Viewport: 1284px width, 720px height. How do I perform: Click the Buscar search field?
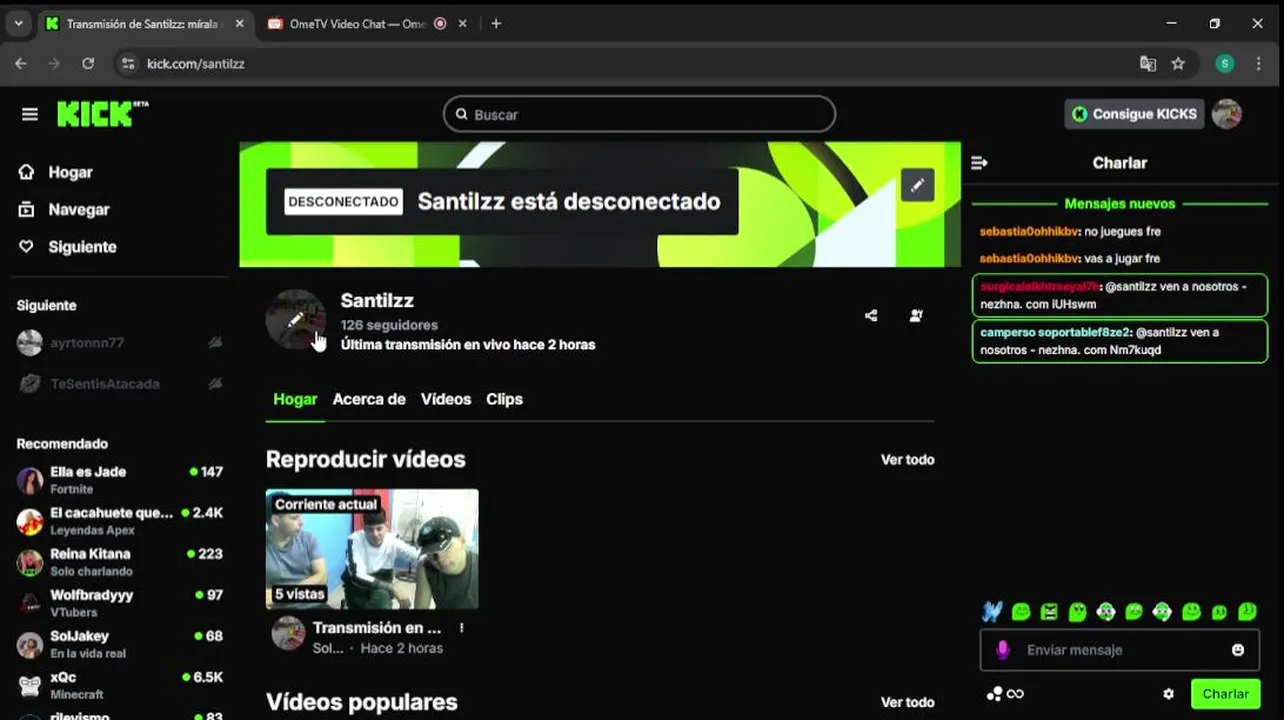click(639, 114)
